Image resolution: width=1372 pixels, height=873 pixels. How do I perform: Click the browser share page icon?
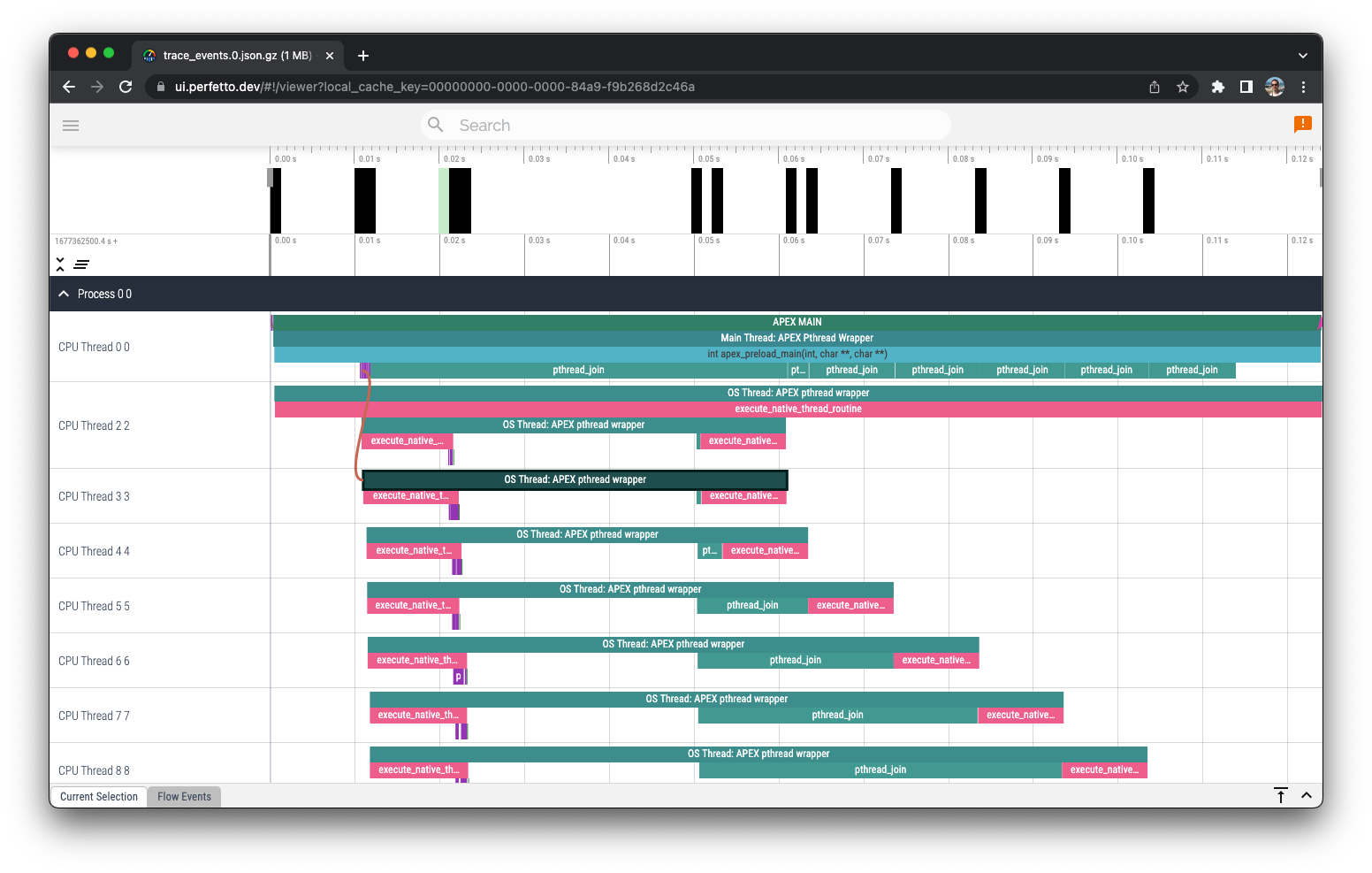tap(1155, 87)
